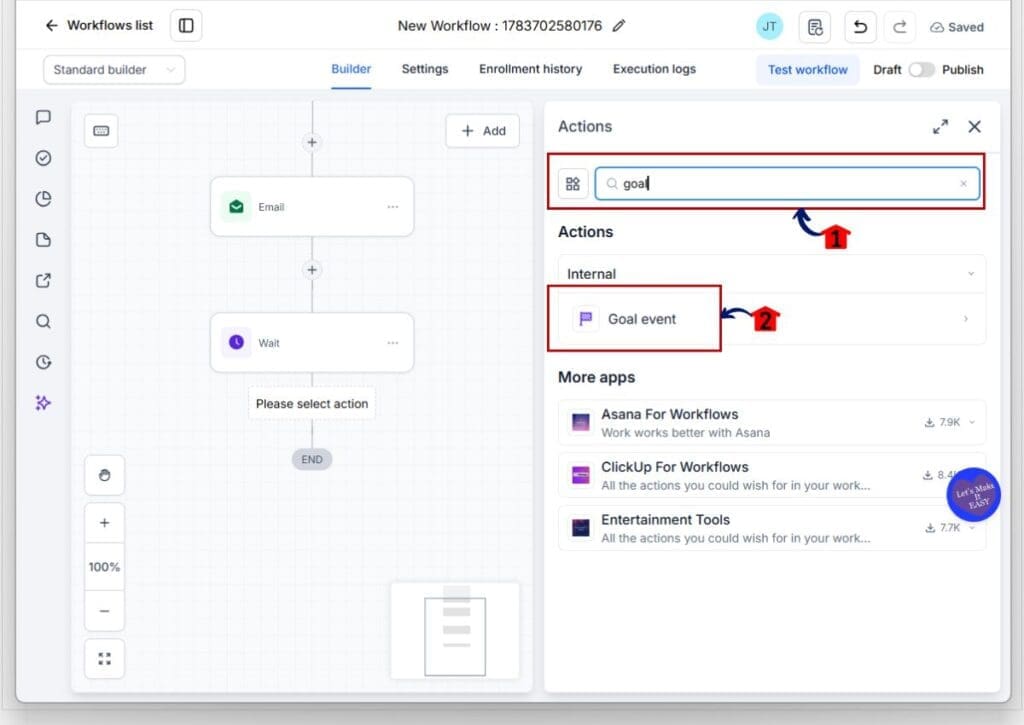Open the workflow notes document icon
The width and height of the screenshot is (1024, 725).
pos(814,27)
